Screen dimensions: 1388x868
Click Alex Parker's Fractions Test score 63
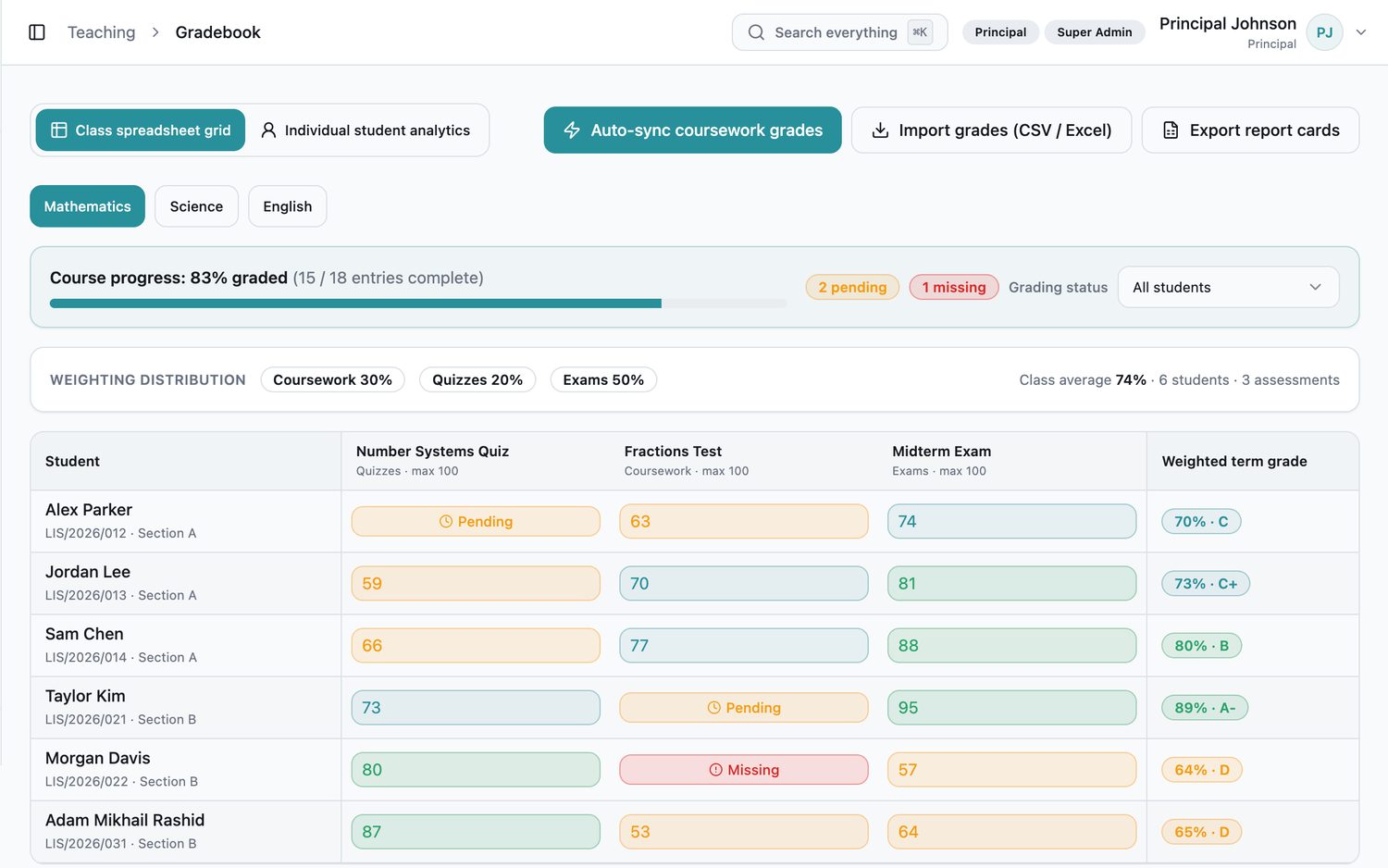click(744, 522)
